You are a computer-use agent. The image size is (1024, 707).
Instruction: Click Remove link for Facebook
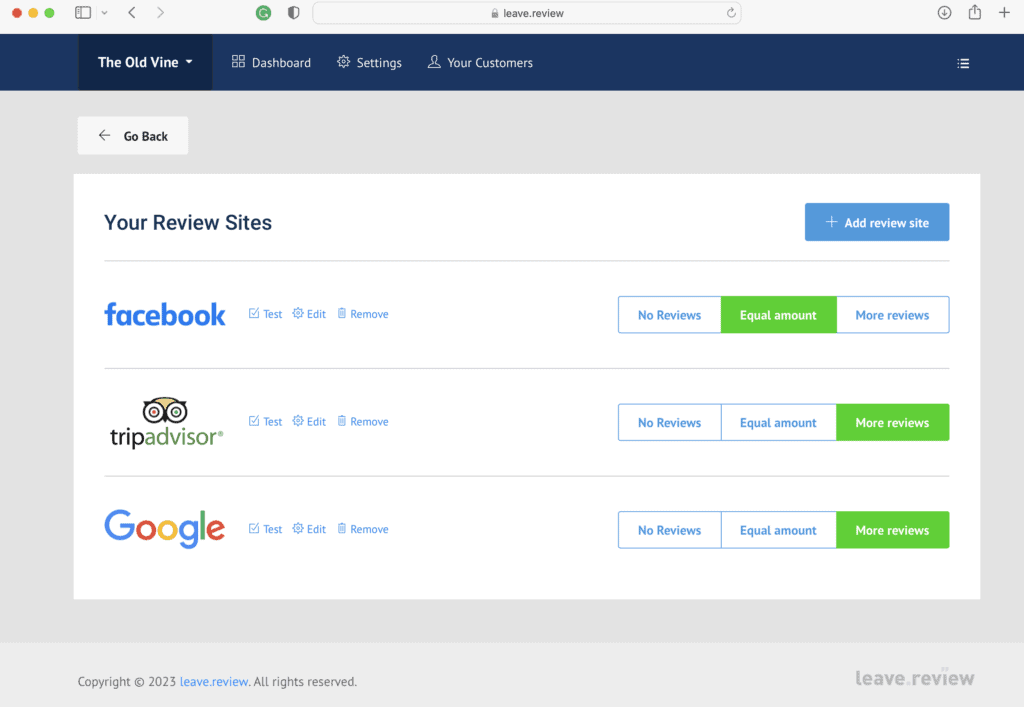[363, 314]
